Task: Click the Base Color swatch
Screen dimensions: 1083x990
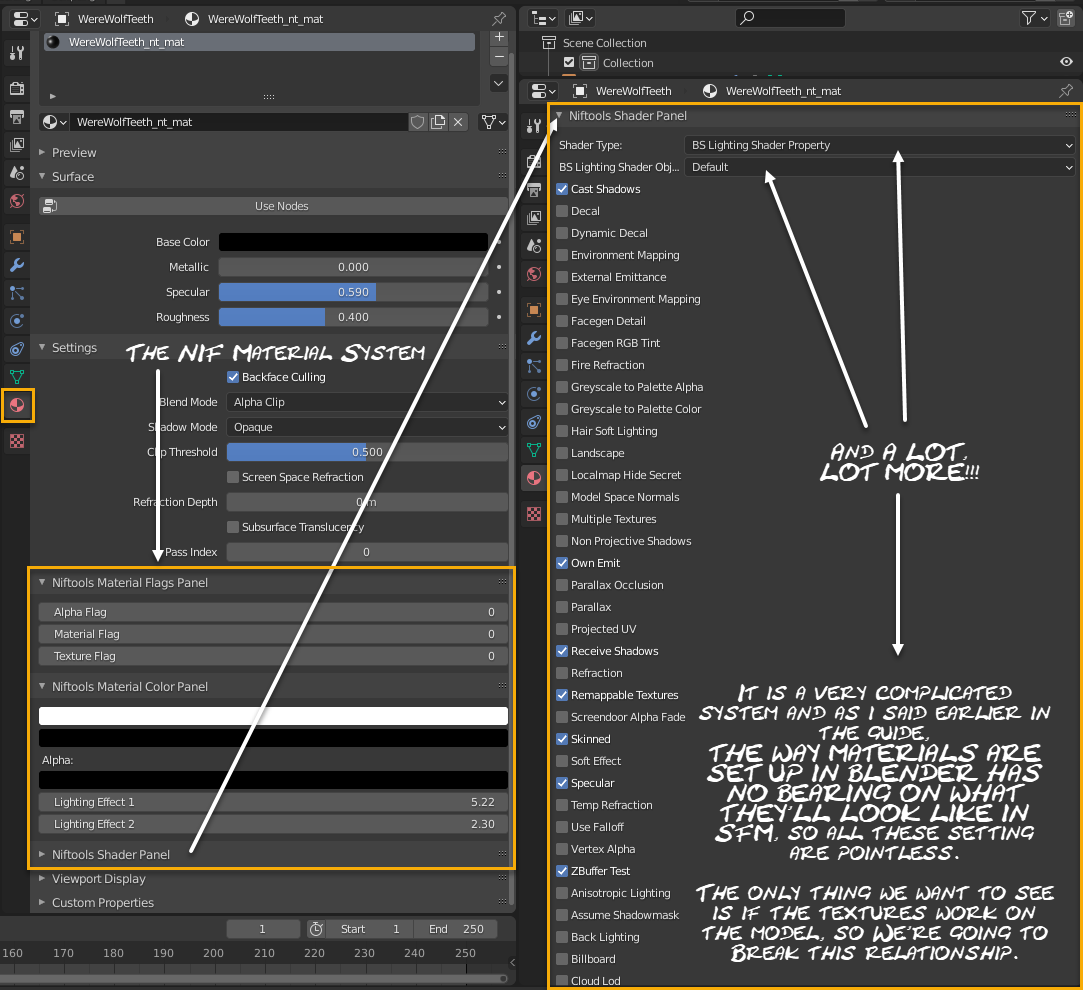Action: [x=353, y=242]
